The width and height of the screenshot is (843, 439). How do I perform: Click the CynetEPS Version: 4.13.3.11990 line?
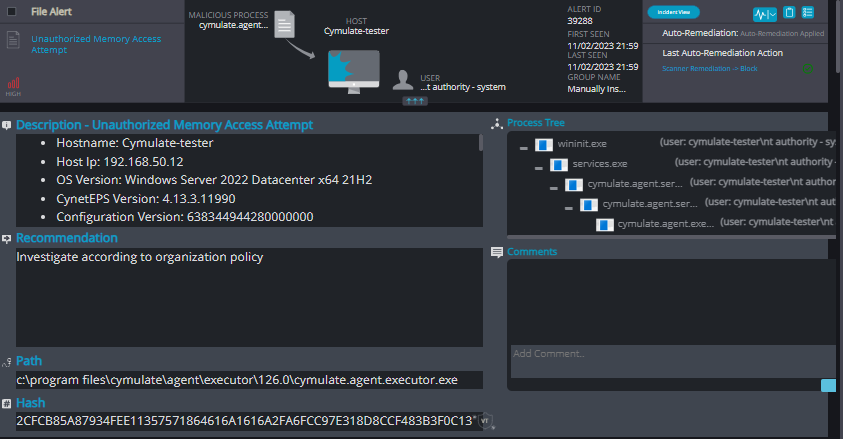tap(146, 199)
